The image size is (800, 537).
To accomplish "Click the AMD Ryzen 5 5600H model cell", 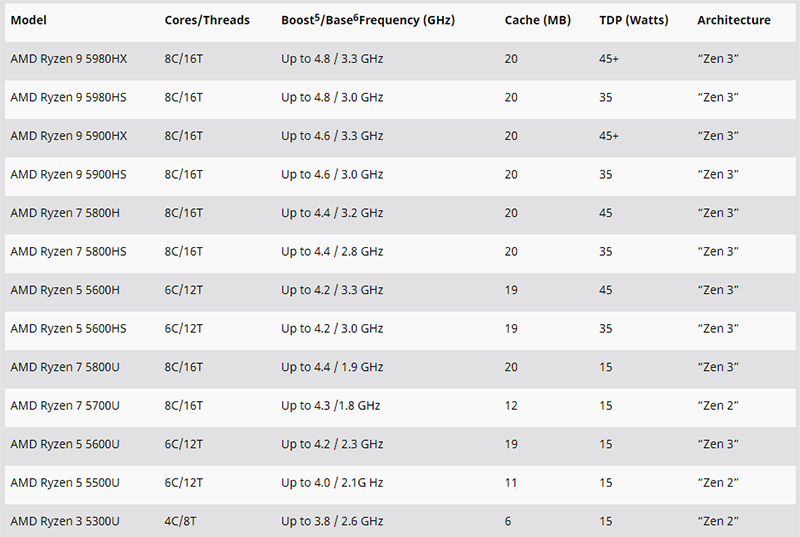I will (65, 290).
